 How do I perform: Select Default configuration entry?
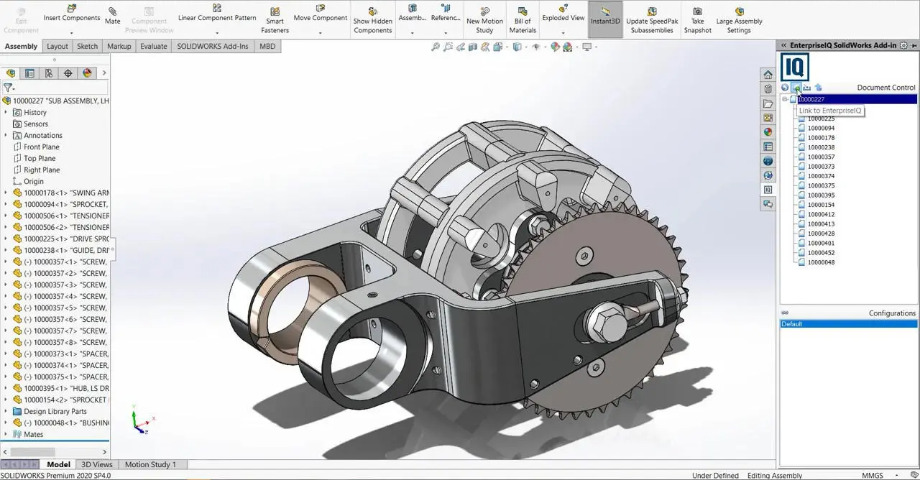coord(848,324)
